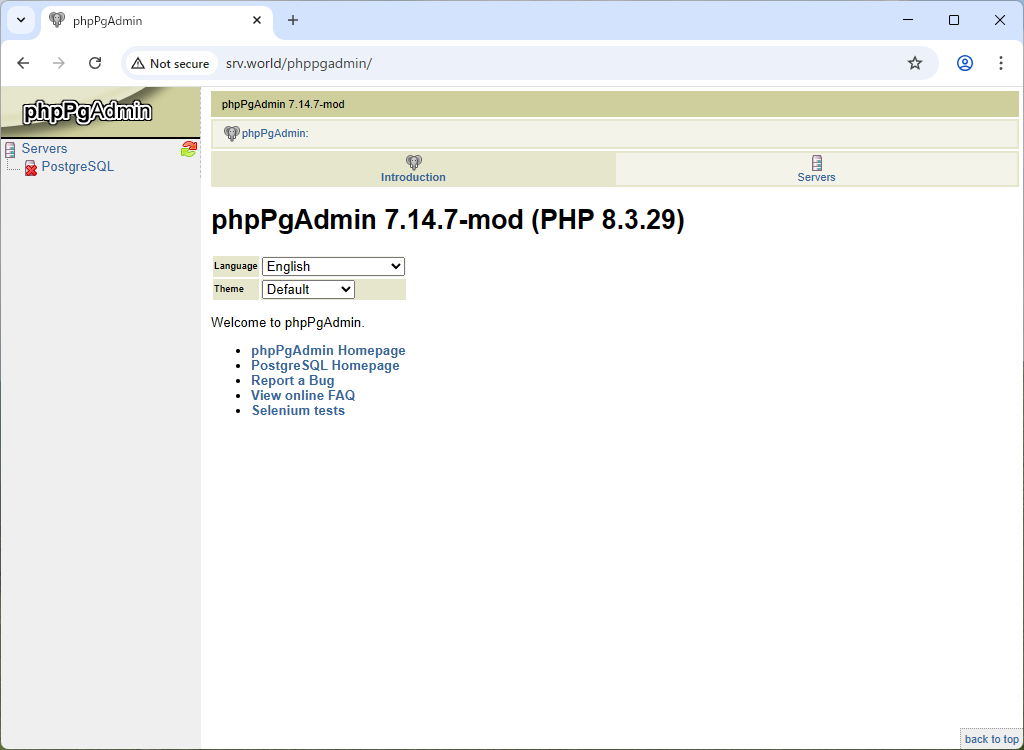1024x750 pixels.
Task: Open the Language dropdown
Action: 332,266
